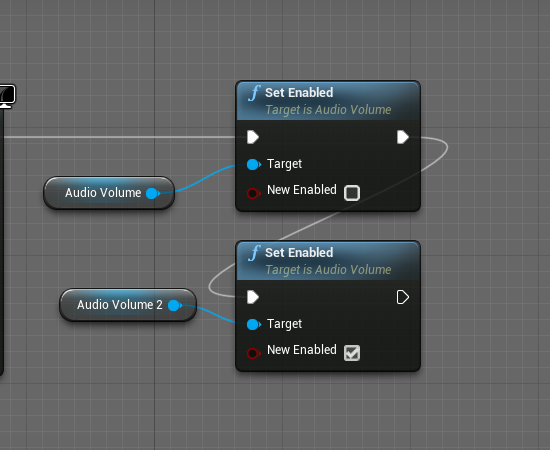Viewport: 550px width, 450px height.
Task: Click function icon on top Set Enabled header
Action: 254,93
